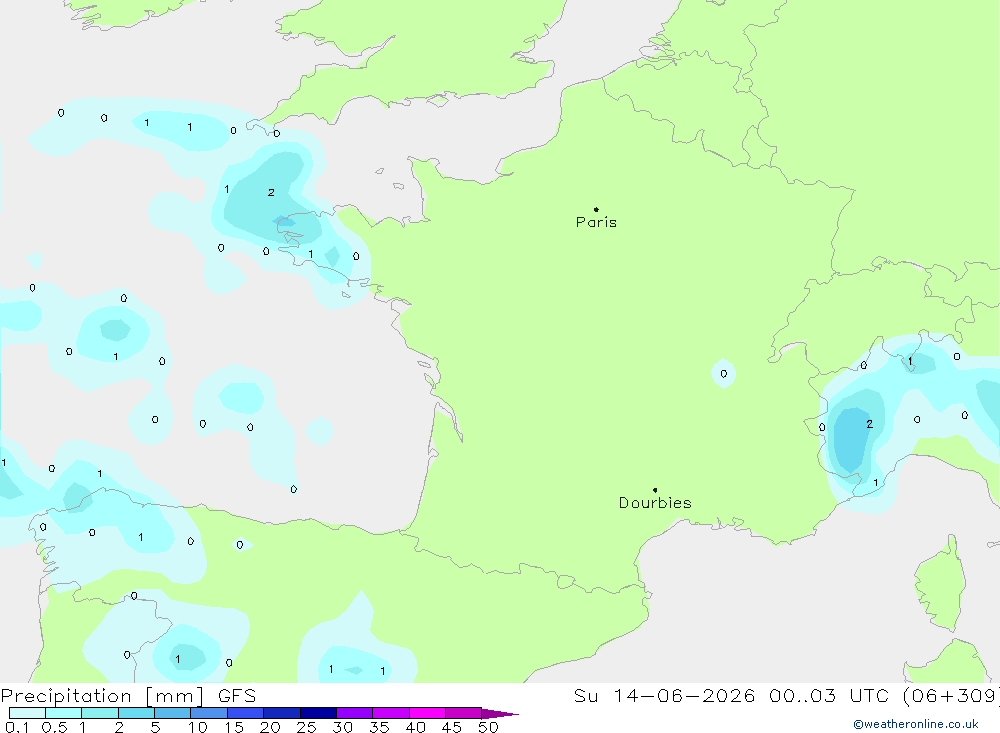Click the 2 mm value over the Brittany coast
The image size is (1000, 733).
(271, 192)
